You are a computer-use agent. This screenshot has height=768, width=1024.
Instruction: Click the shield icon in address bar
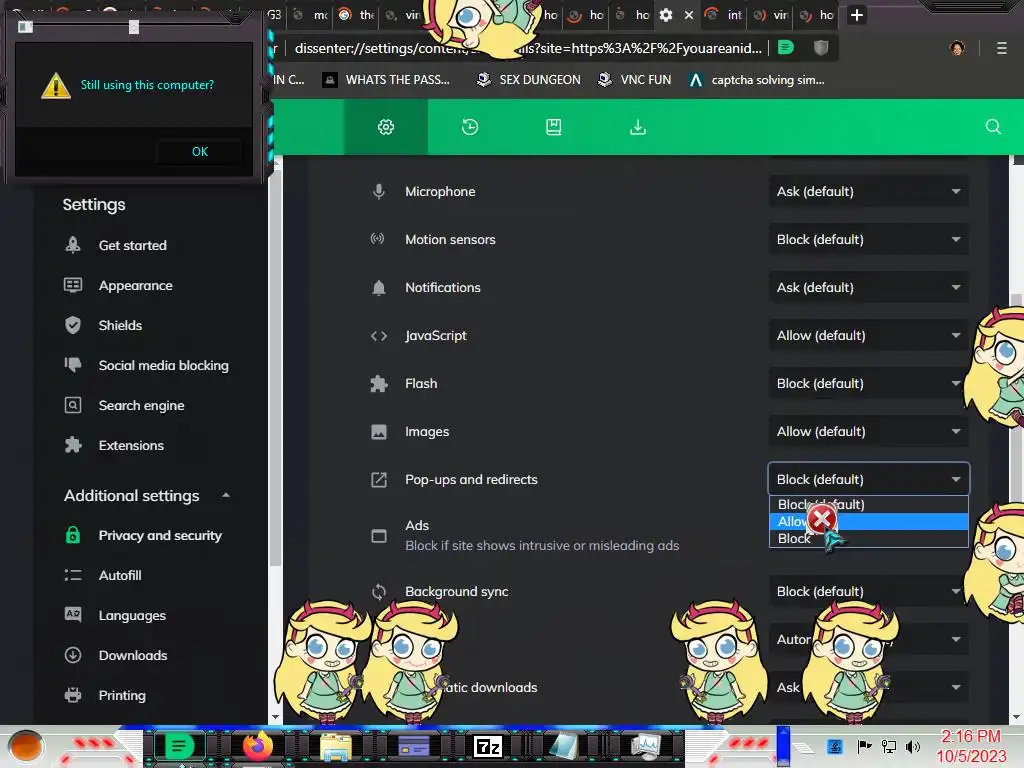[x=821, y=48]
